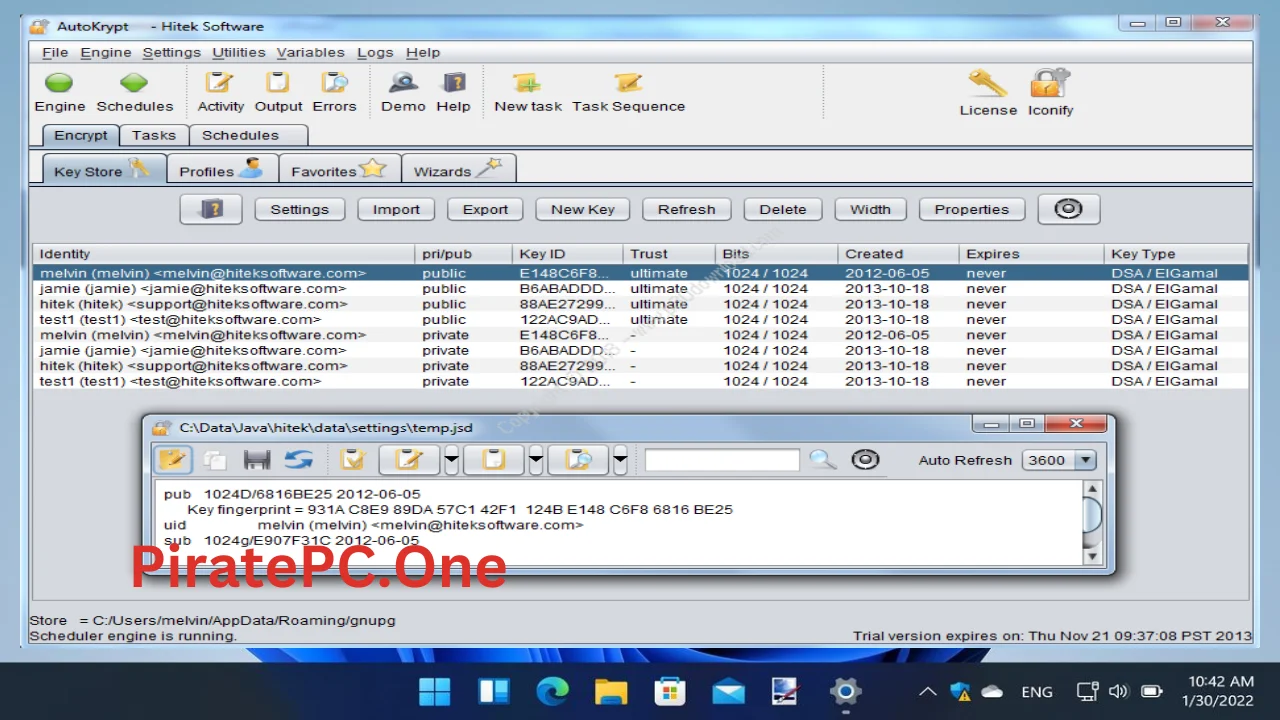1280x720 pixels.
Task: Open the Auto Refresh 3600 combo box
Action: (1059, 460)
